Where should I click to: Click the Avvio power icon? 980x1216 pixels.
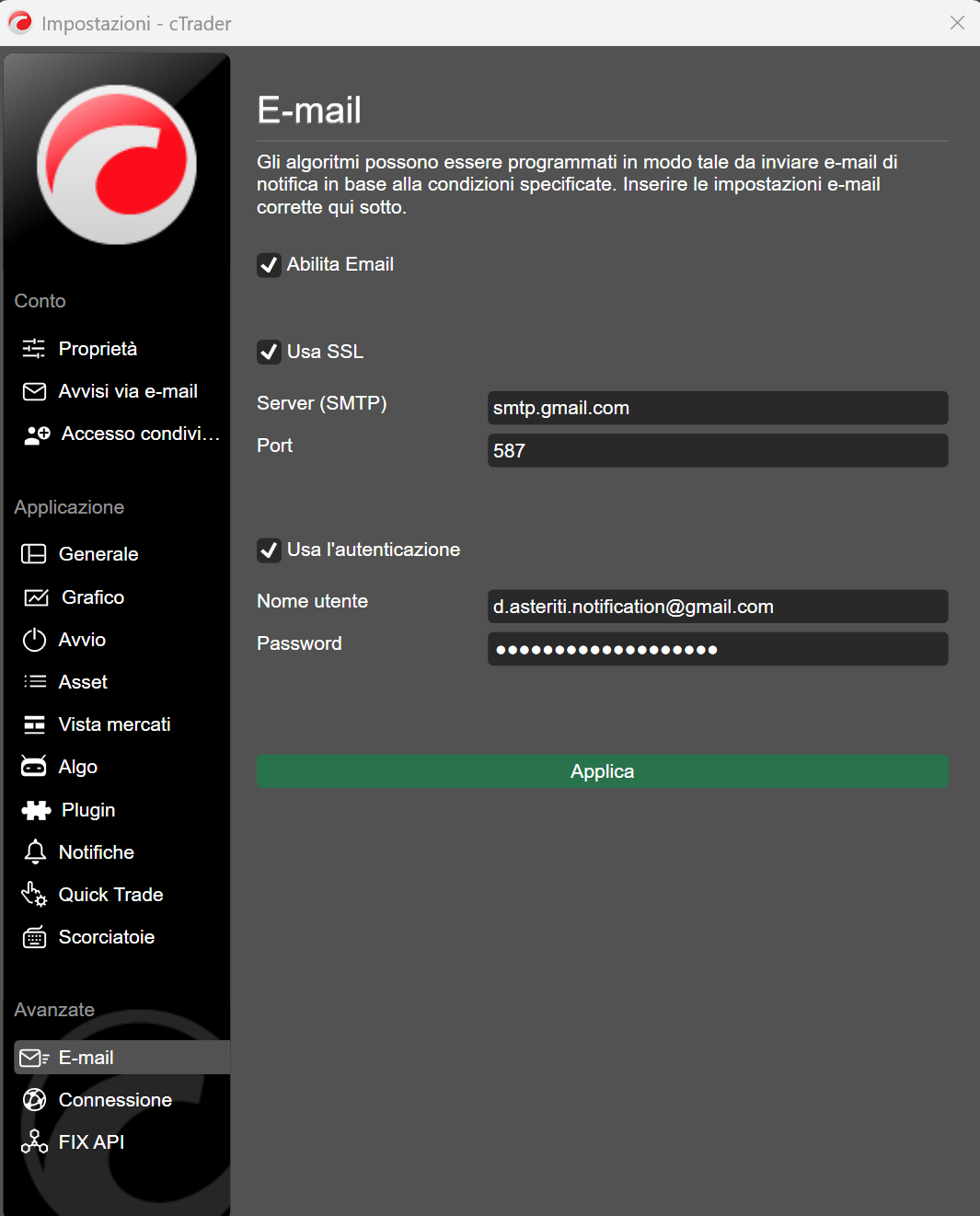point(34,640)
